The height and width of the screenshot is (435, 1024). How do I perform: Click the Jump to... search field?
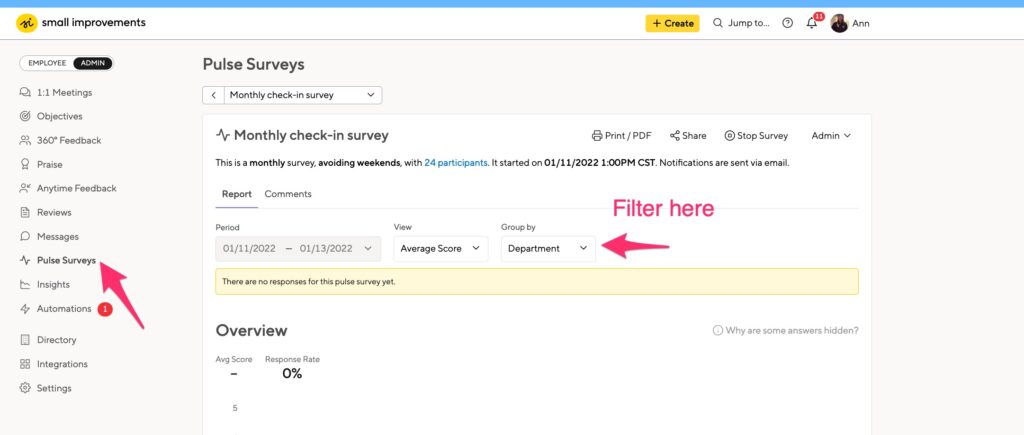(x=741, y=24)
